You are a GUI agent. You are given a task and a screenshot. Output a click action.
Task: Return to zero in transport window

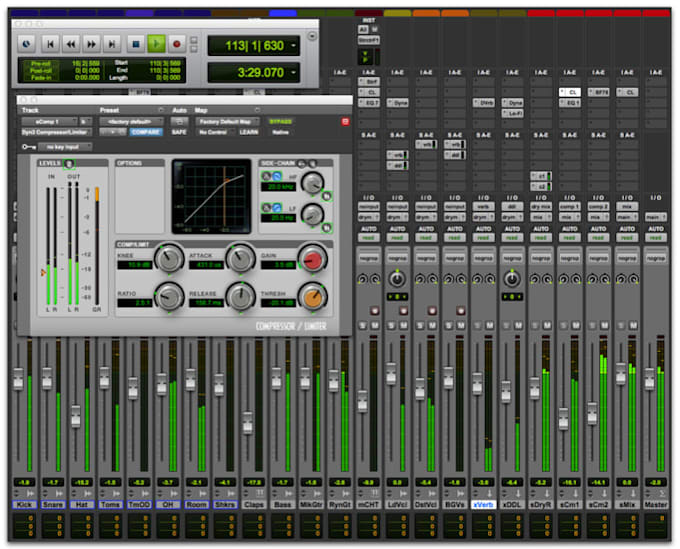pyautogui.click(x=50, y=44)
